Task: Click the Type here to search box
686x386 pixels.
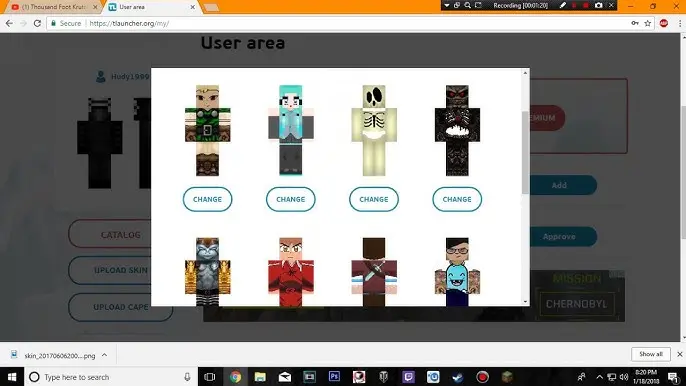Action: point(110,377)
